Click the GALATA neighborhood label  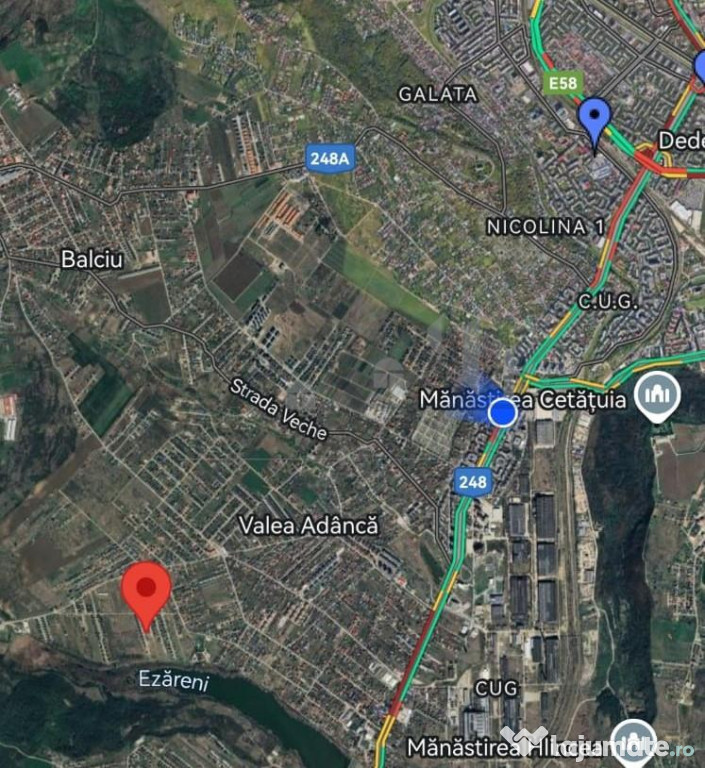438,94
